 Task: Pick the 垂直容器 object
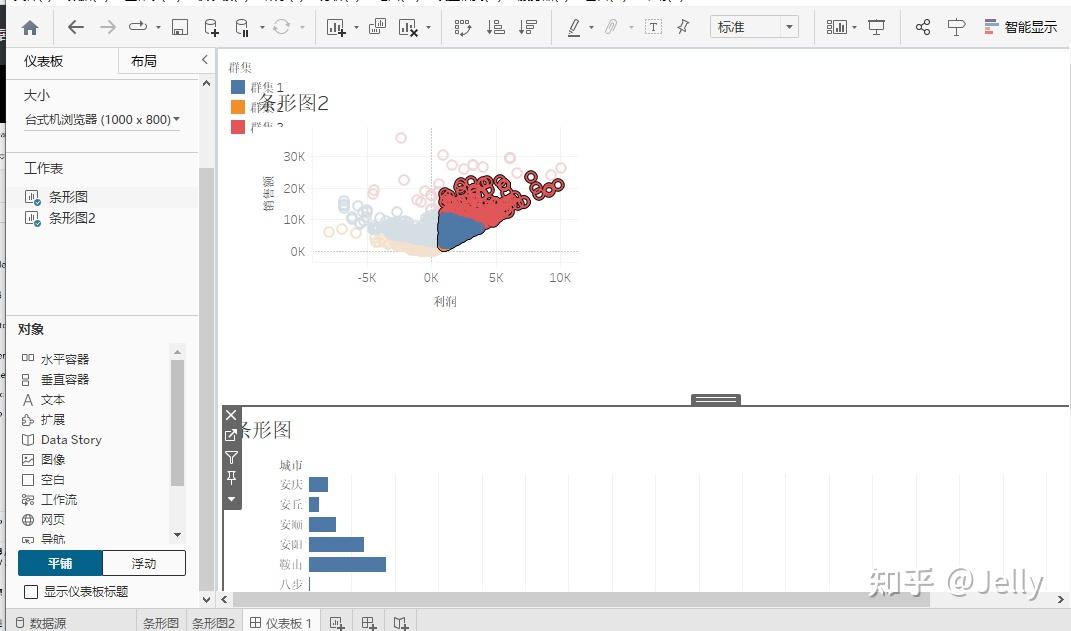(x=65, y=379)
